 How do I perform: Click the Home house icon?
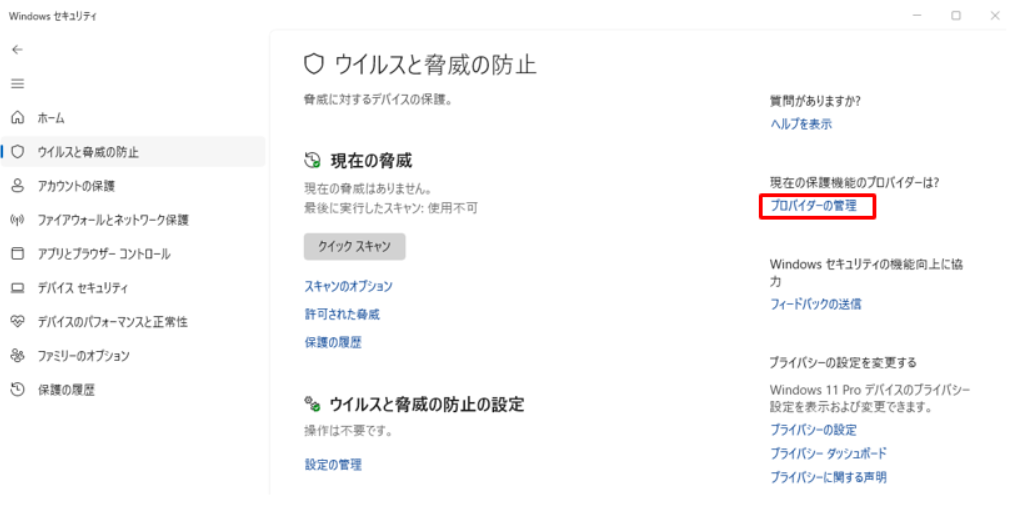click(17, 118)
